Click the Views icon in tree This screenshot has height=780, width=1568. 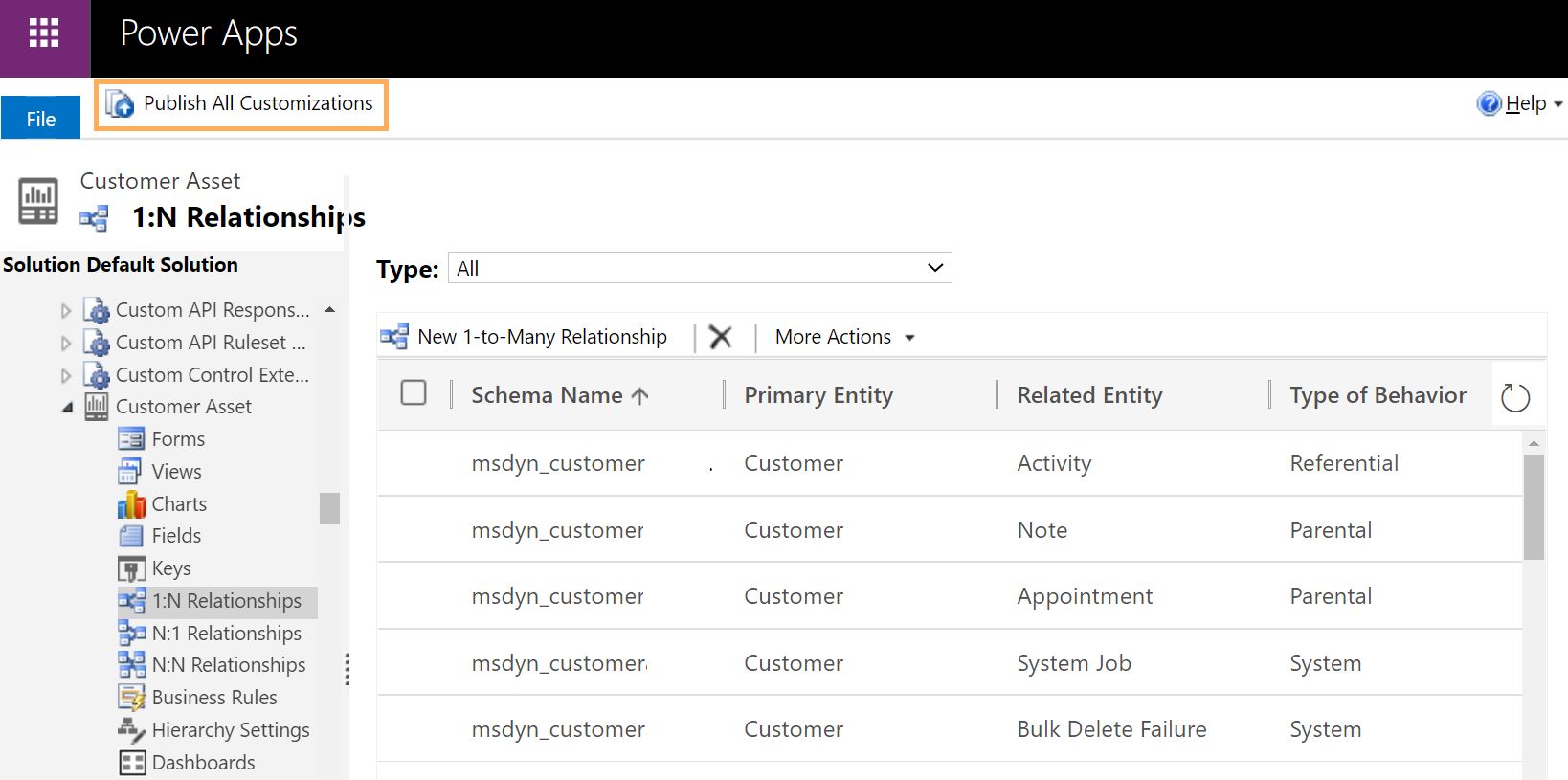point(130,472)
